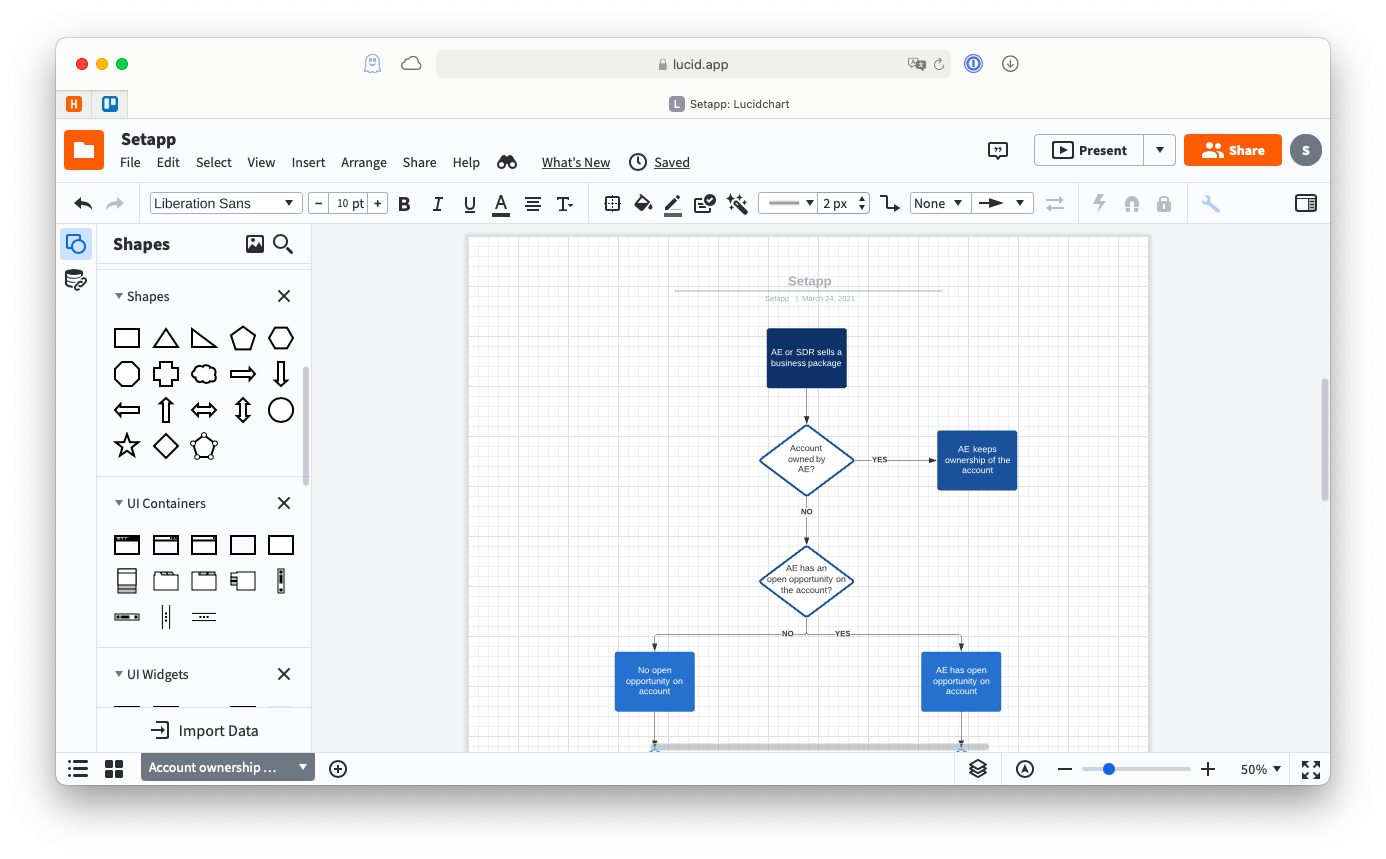The image size is (1386, 859).
Task: Click the lock icon in toolbar
Action: coord(1164,204)
